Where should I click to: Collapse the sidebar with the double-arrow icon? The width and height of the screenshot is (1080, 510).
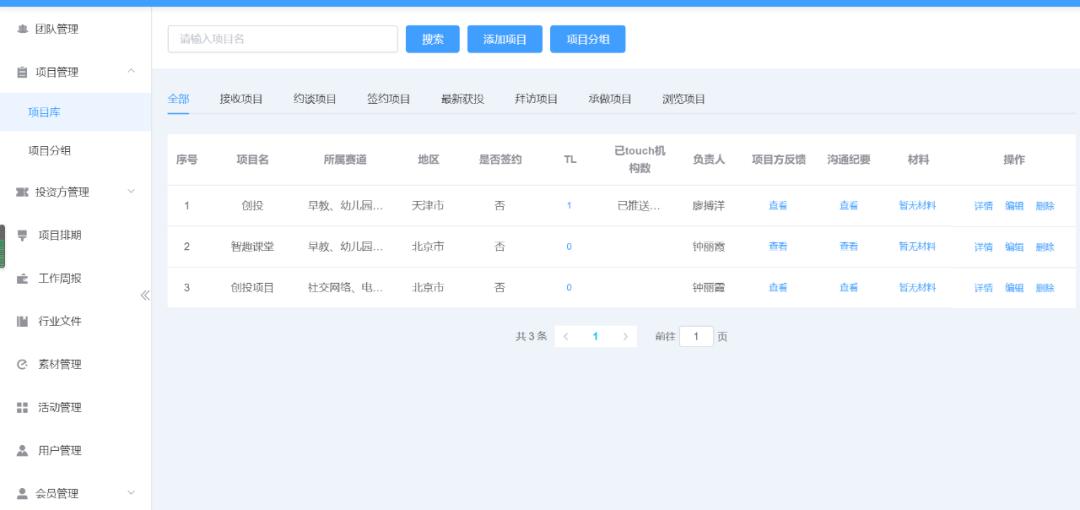pos(145,295)
